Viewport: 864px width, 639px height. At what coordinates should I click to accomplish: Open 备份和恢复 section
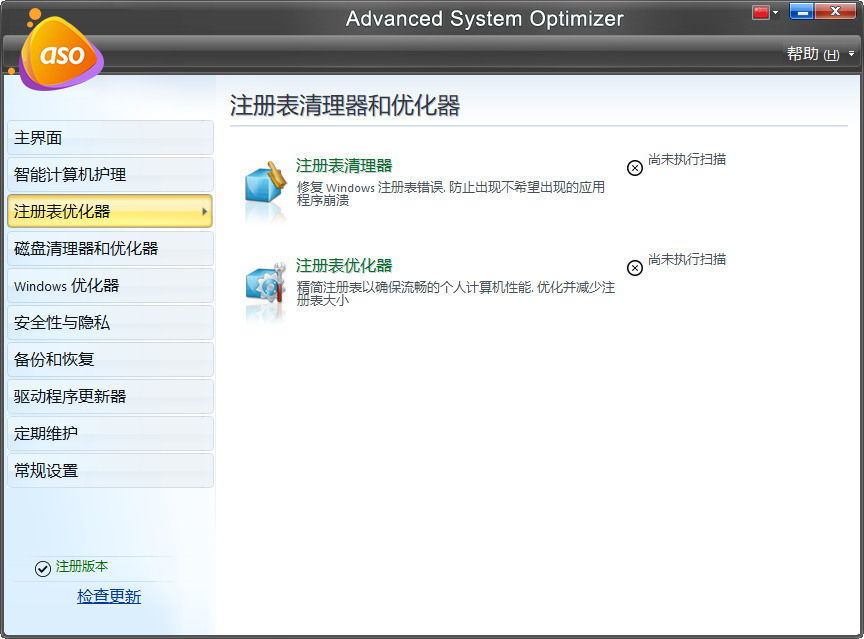(110, 359)
